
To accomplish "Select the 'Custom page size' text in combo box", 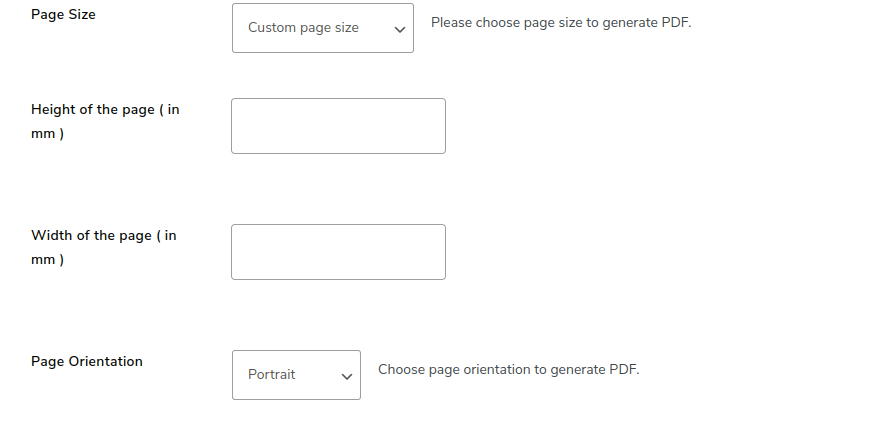I will pyautogui.click(x=303, y=28).
